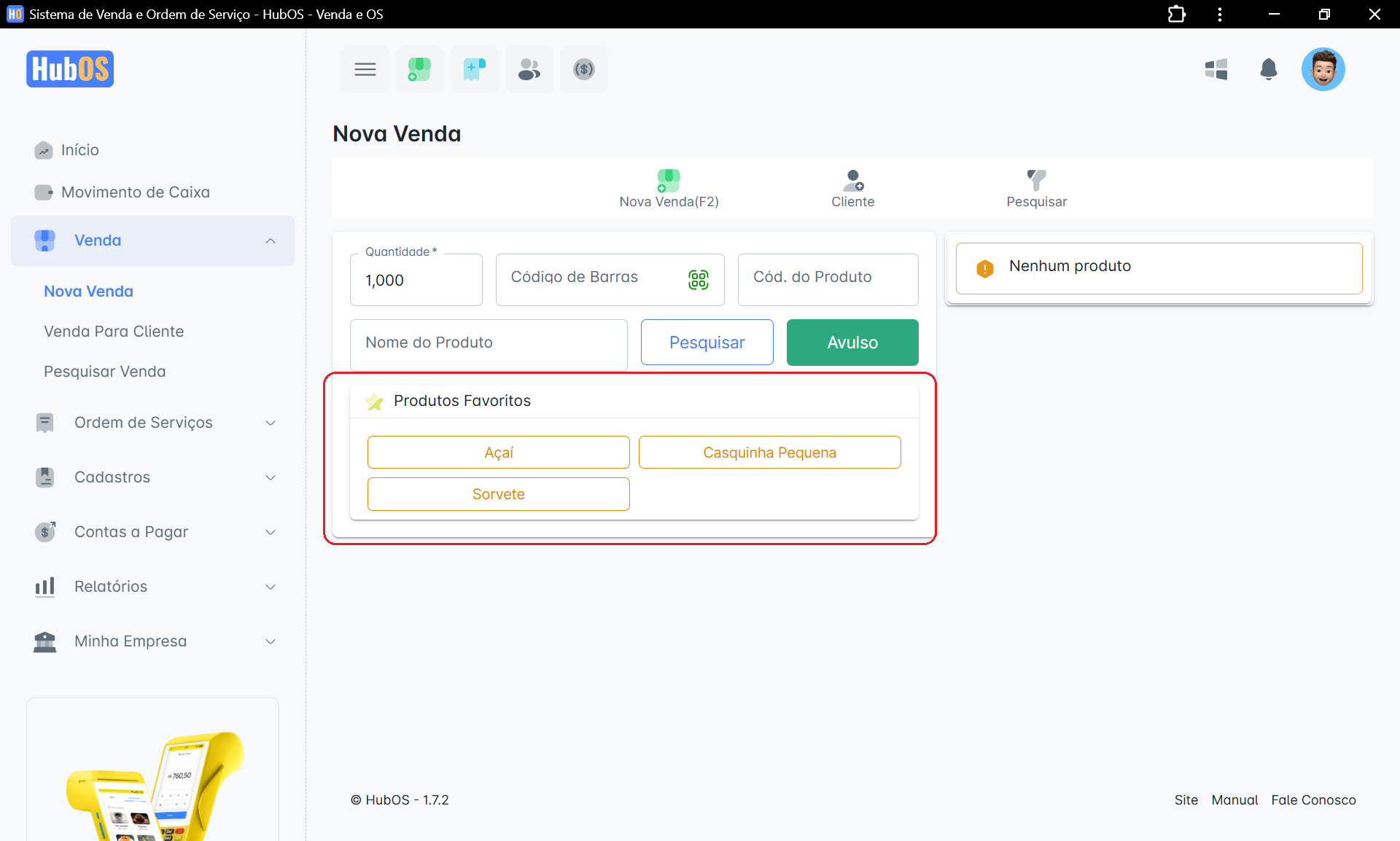Screen dimensions: 1400x841
Task: Open clients via people toolbar icon
Action: tap(529, 69)
